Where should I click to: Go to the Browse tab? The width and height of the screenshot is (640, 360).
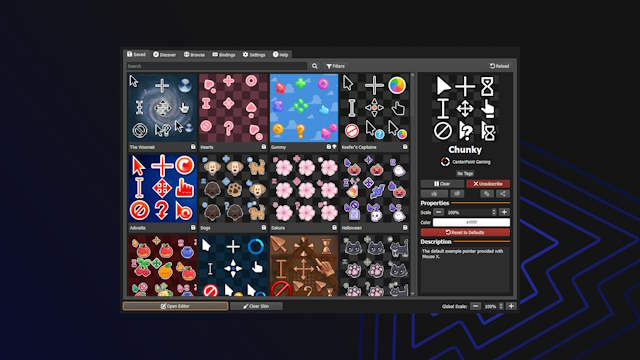pyautogui.click(x=194, y=55)
